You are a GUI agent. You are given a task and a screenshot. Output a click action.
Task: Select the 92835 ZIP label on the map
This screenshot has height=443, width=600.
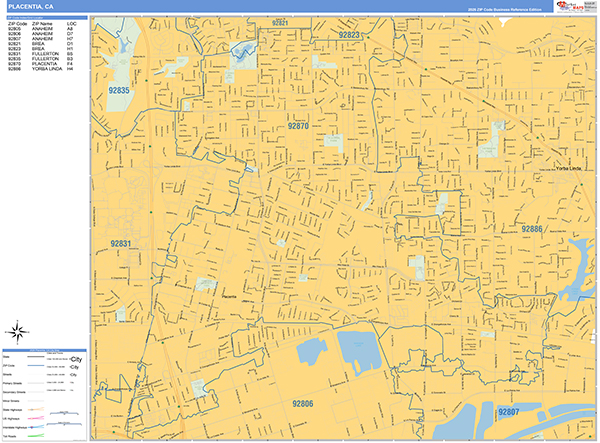[x=119, y=91]
